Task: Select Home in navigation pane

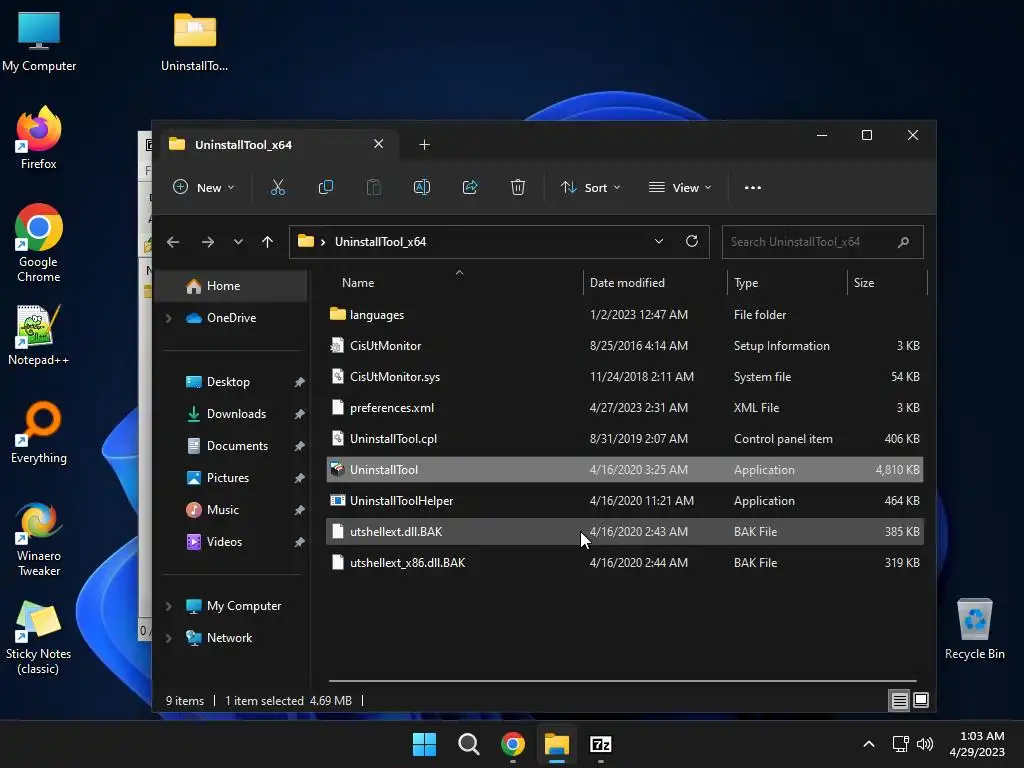Action: (231, 286)
